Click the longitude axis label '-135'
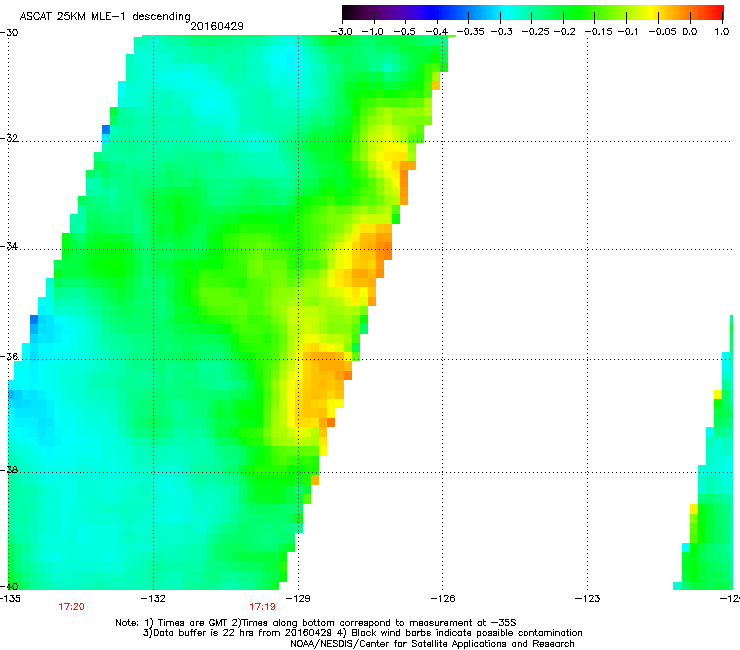This screenshot has width=740, height=650. point(10,599)
